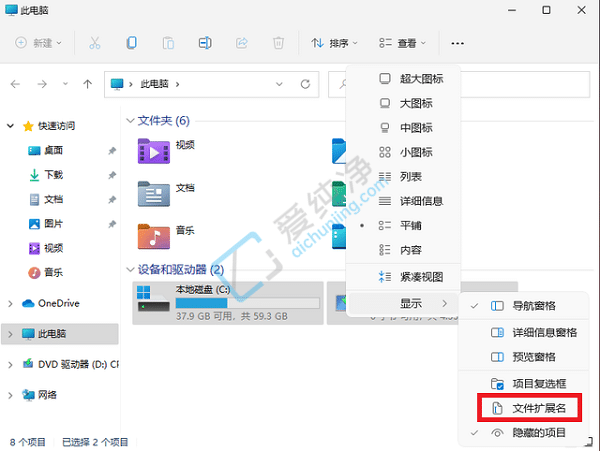Collapse the 文件夹 (6) group

(x=130, y=120)
